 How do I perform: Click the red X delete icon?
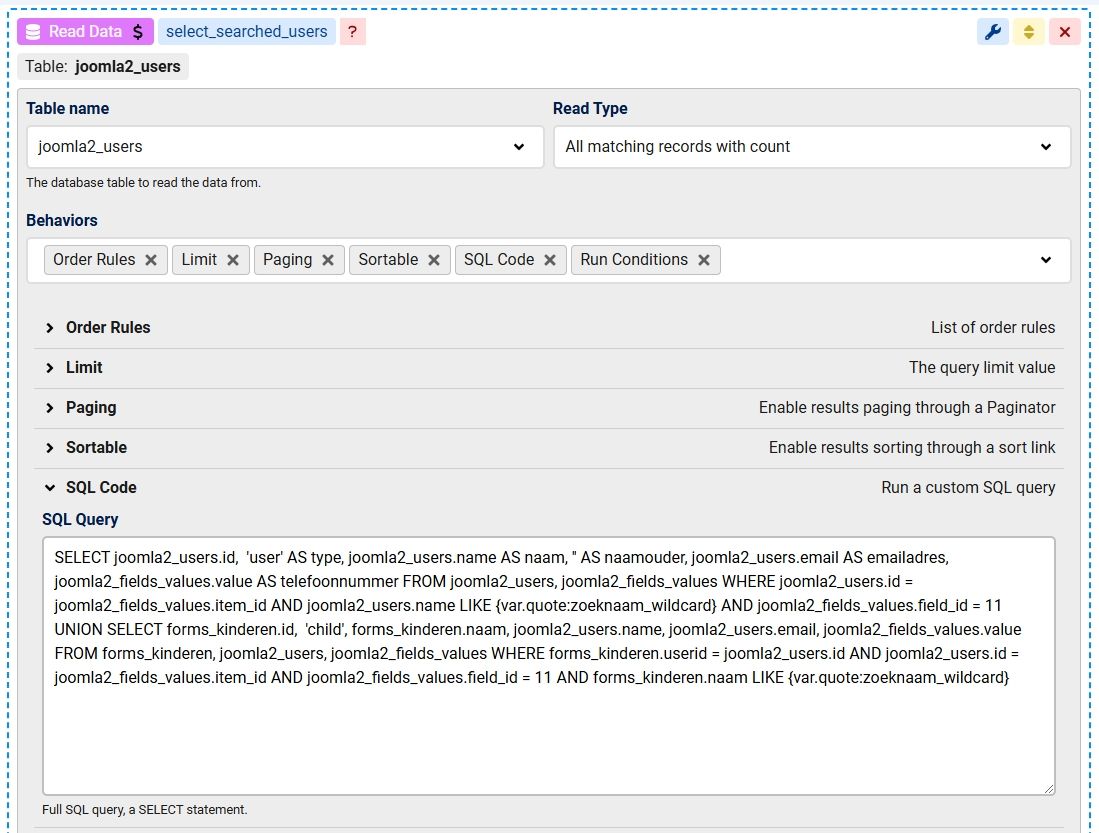[1064, 32]
